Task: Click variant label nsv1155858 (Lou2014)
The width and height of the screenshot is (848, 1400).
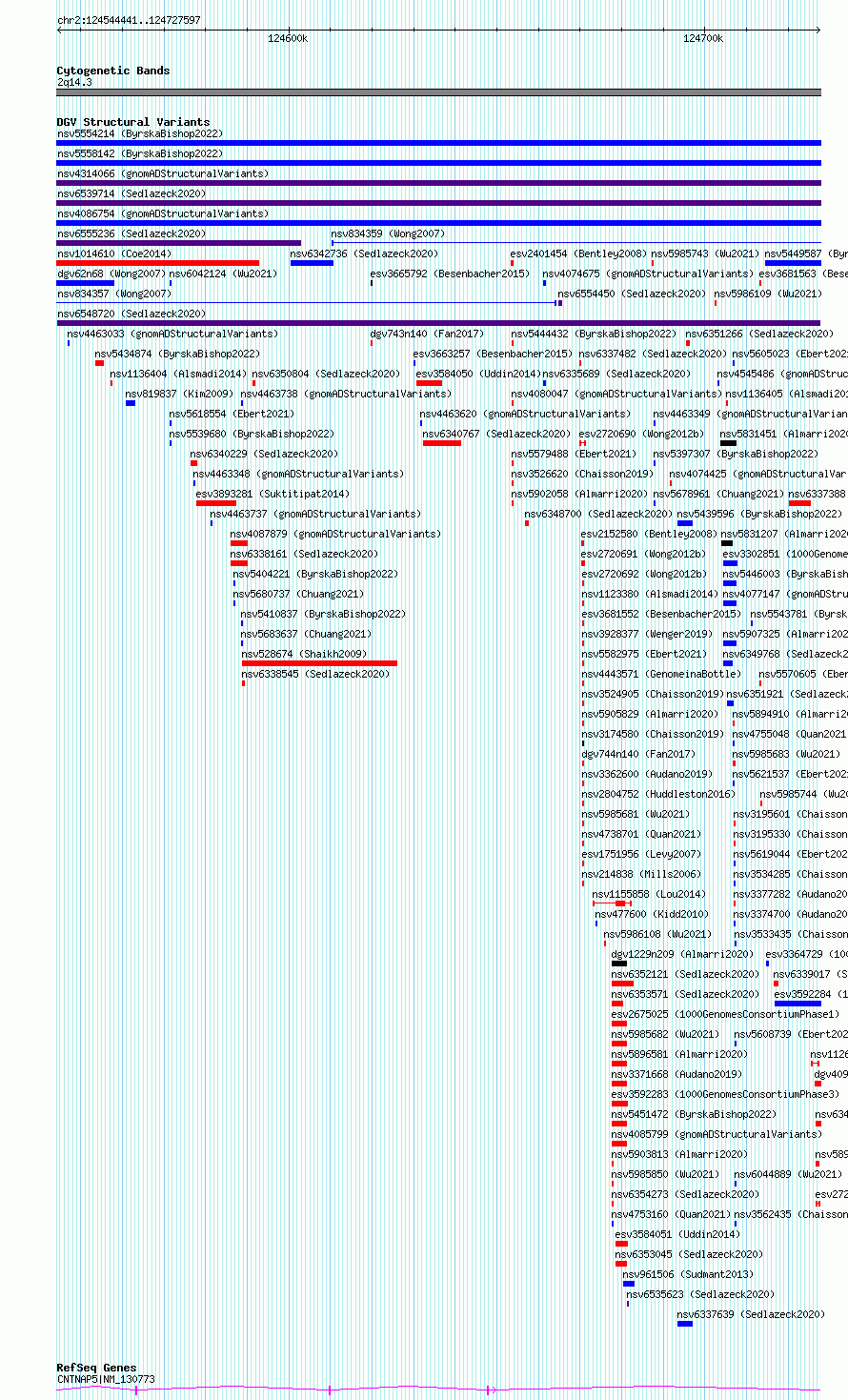Action: pyautogui.click(x=649, y=895)
